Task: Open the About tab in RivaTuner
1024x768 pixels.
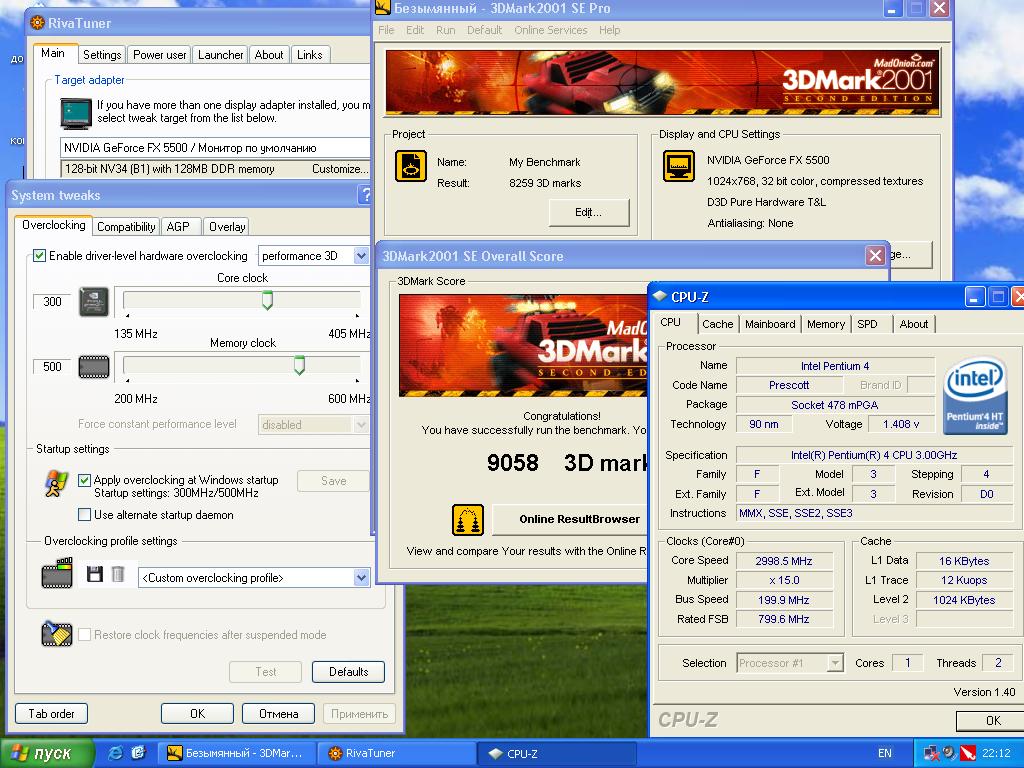Action: (x=268, y=55)
